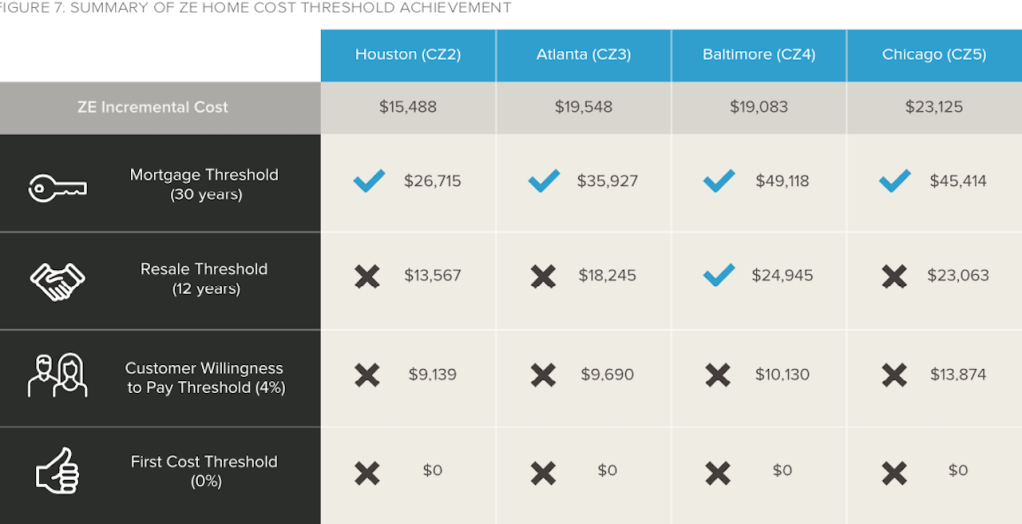Click the X mark beside Baltimore $0
Screen dimensions: 1022x524
click(x=718, y=471)
